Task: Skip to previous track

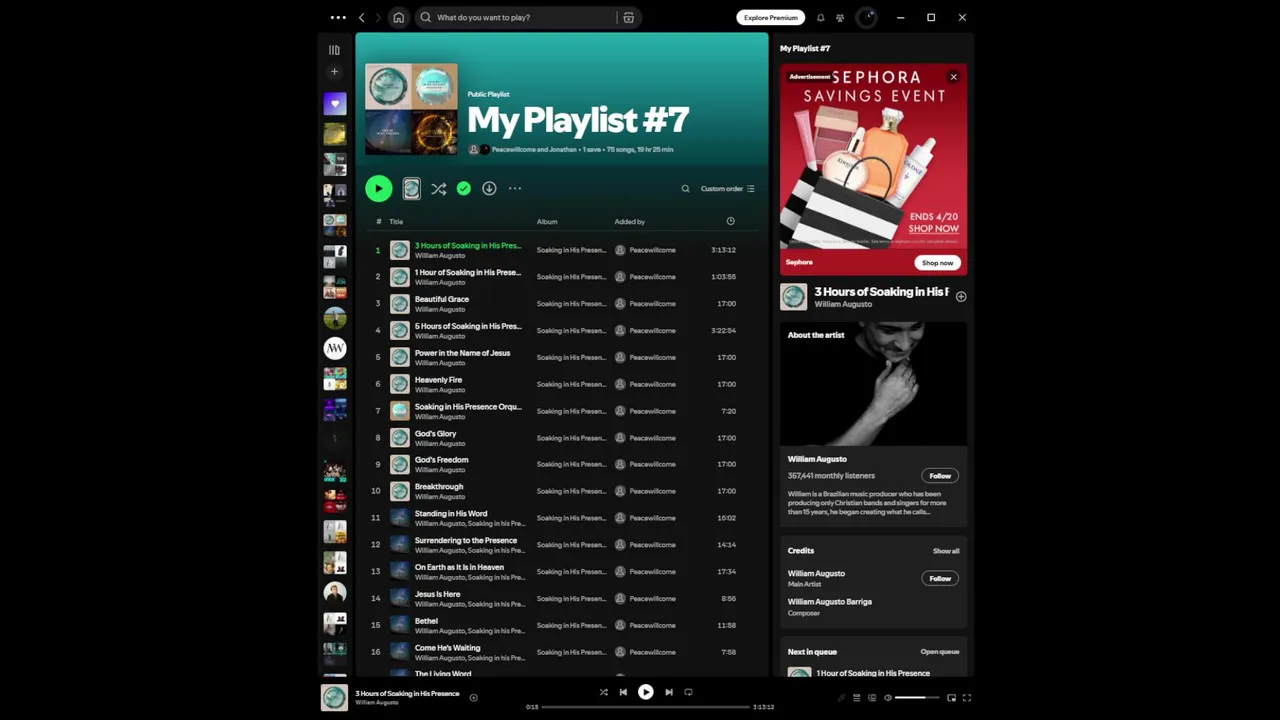Action: point(623,692)
